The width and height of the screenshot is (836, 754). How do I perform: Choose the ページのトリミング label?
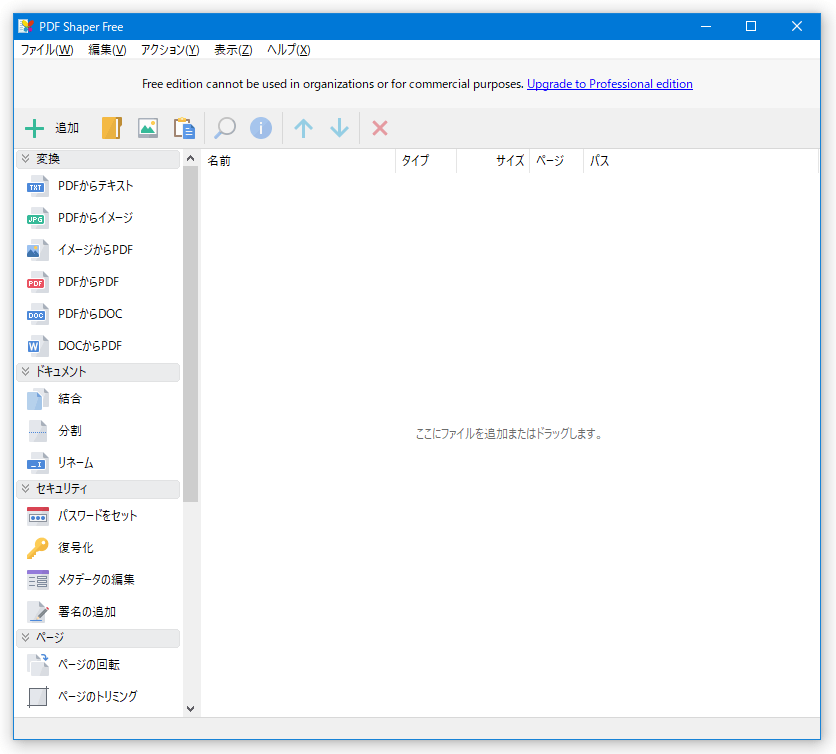98,696
